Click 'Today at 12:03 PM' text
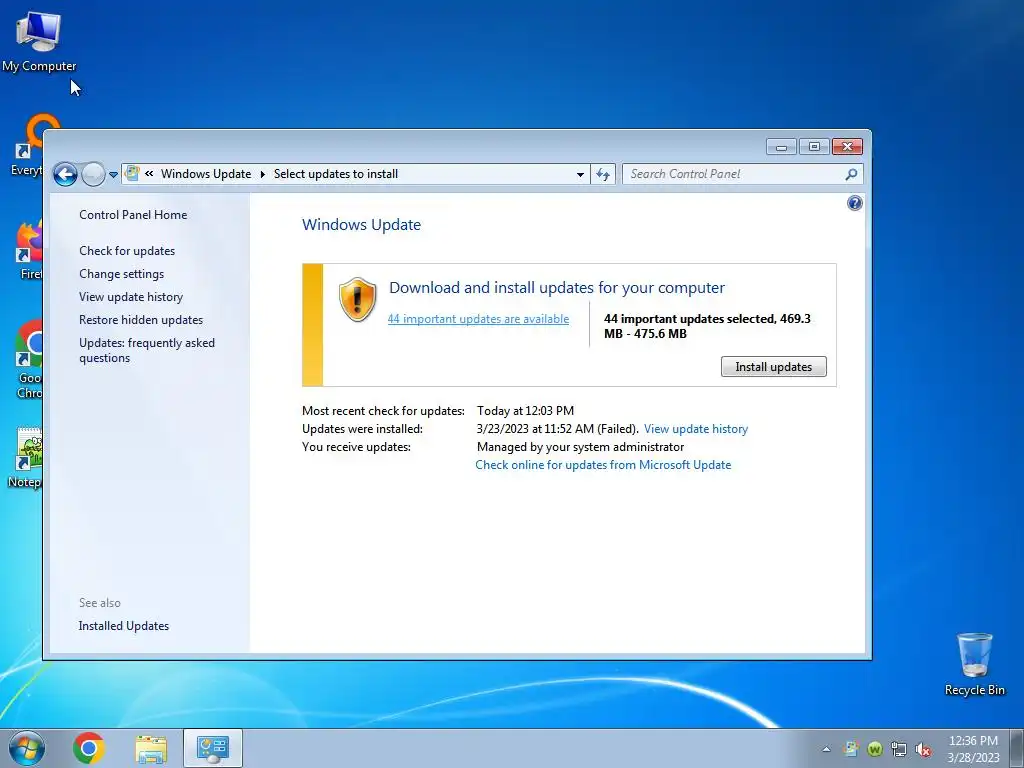The height and width of the screenshot is (768, 1024). click(525, 411)
